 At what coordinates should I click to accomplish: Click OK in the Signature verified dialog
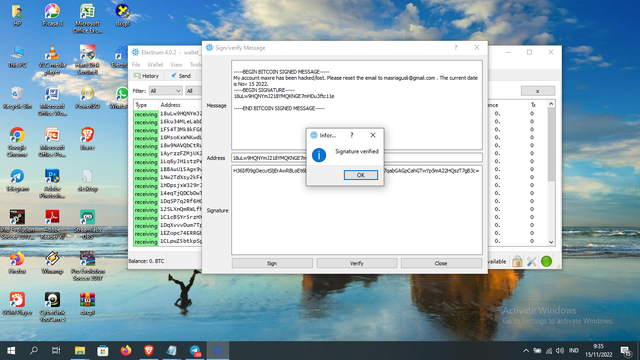point(360,175)
